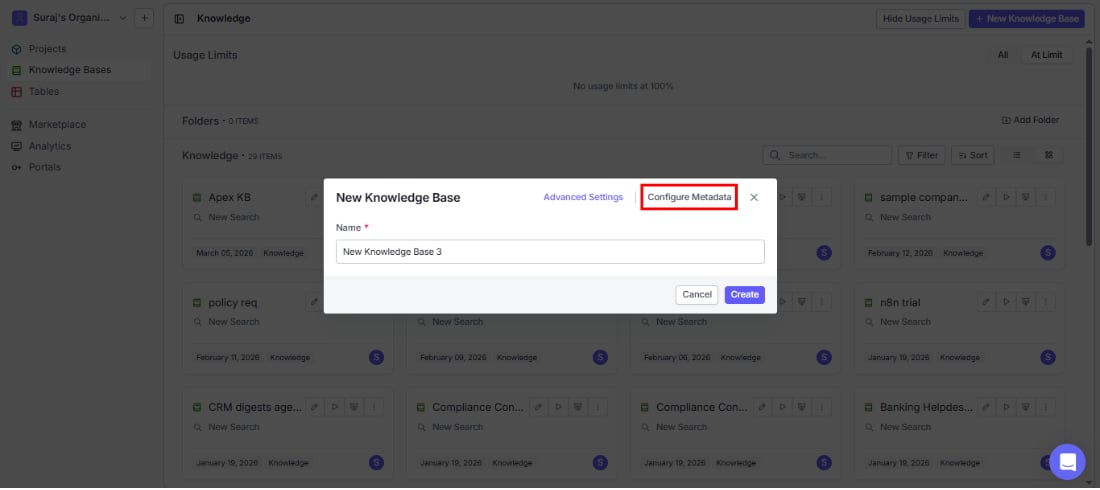Screen dimensions: 1100x490
Task: Click the knowledge Search field
Action: pos(827,155)
